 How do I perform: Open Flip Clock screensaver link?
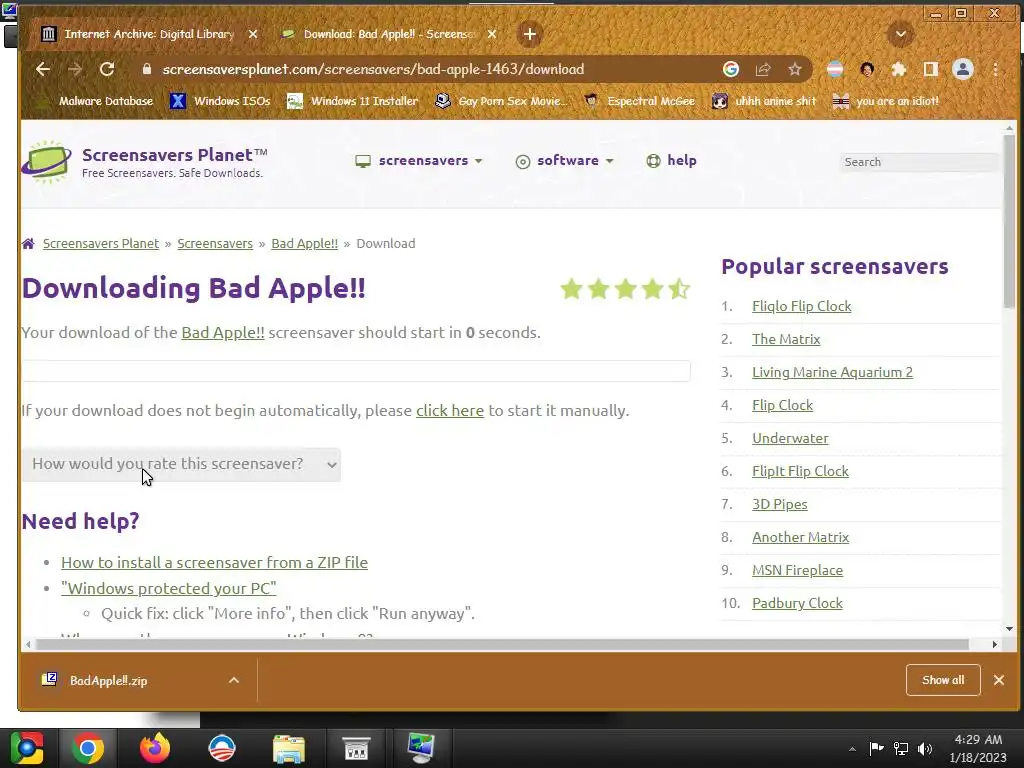tap(782, 405)
